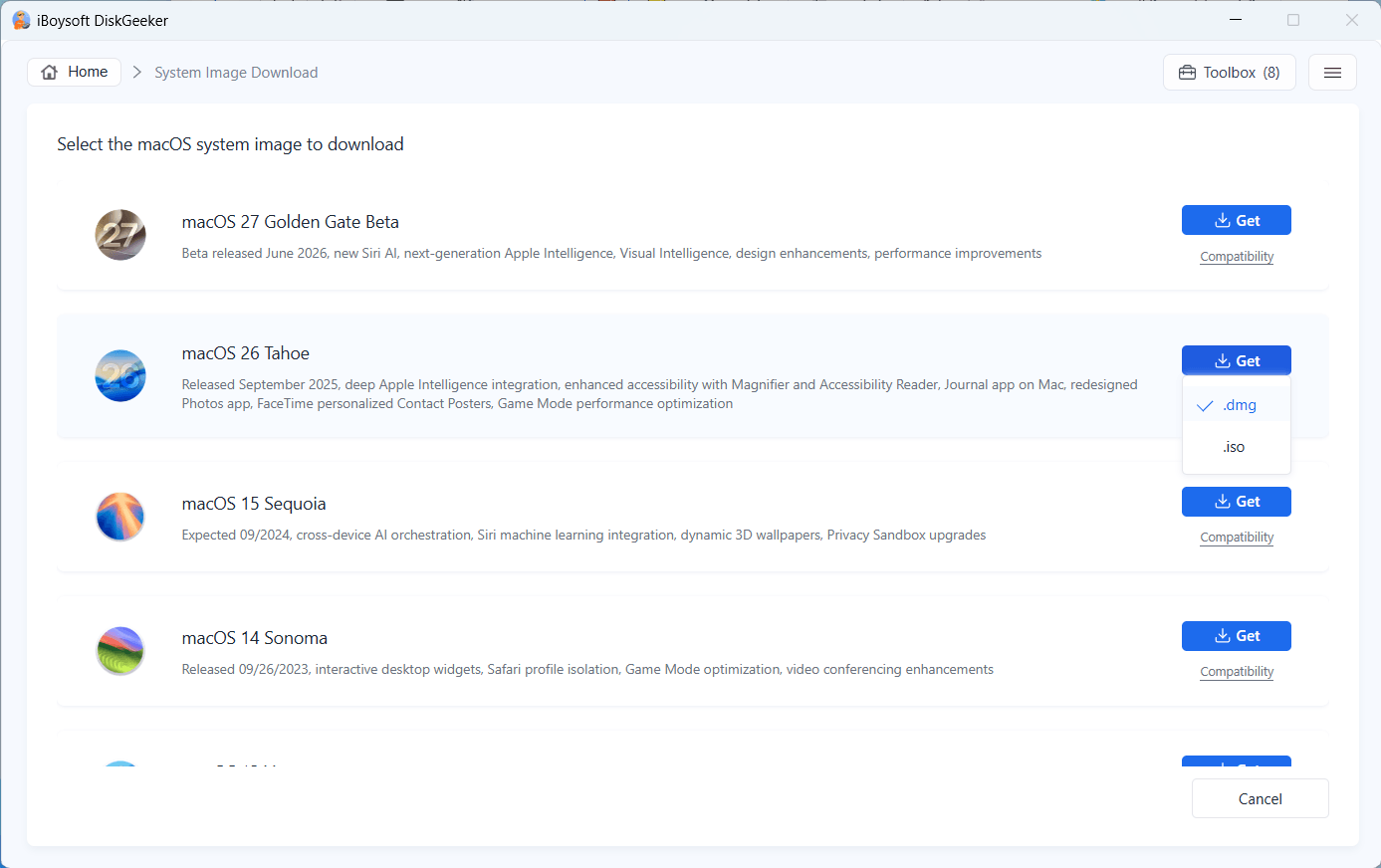Click the Expected 09/2024 description text
Image resolution: width=1381 pixels, height=868 pixels.
(583, 536)
